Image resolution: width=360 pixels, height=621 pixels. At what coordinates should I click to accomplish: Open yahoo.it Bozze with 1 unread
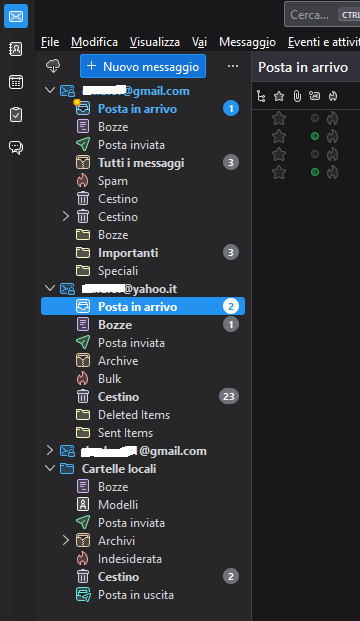click(x=143, y=325)
